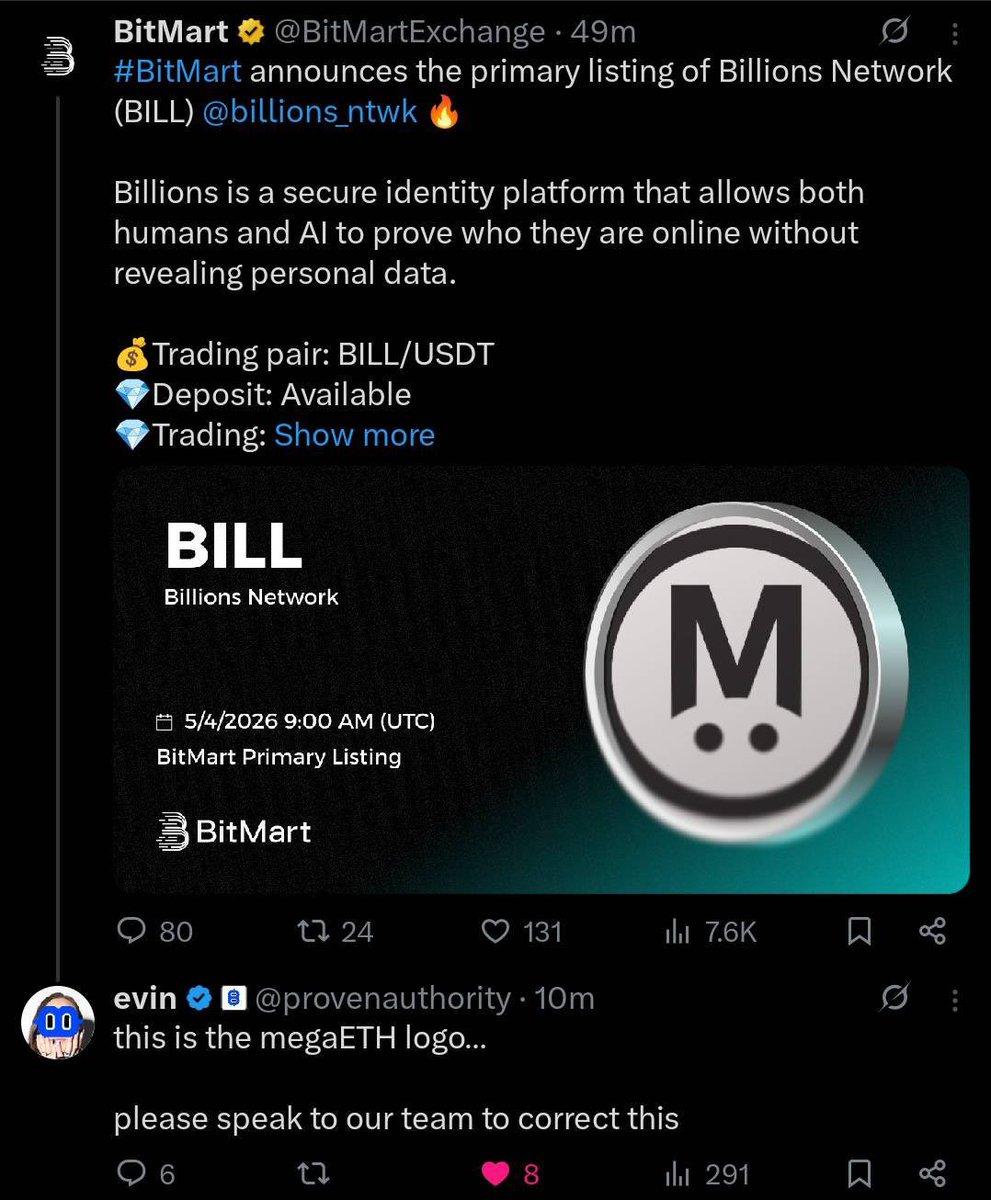The height and width of the screenshot is (1200, 991).
Task: Repost BitMart's listing announcement
Action: point(338,932)
